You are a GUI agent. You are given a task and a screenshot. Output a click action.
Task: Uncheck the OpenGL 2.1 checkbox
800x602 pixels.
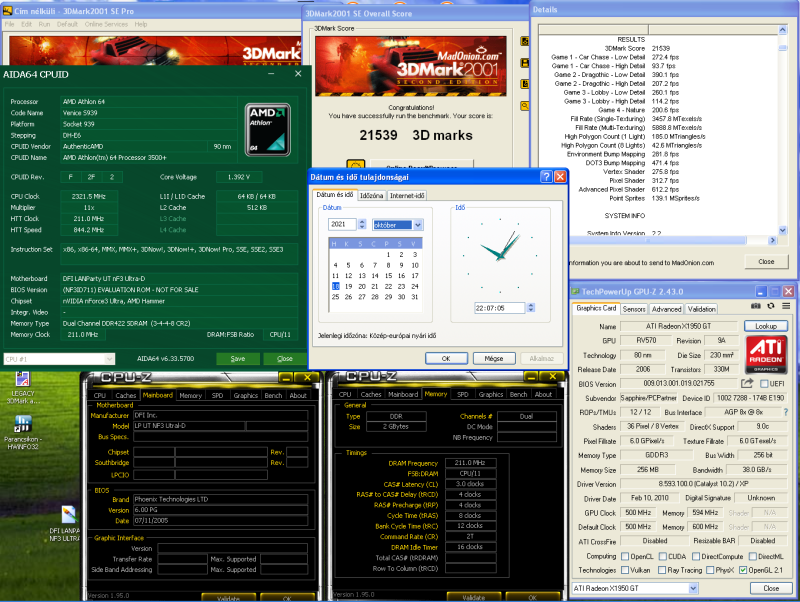click(743, 570)
